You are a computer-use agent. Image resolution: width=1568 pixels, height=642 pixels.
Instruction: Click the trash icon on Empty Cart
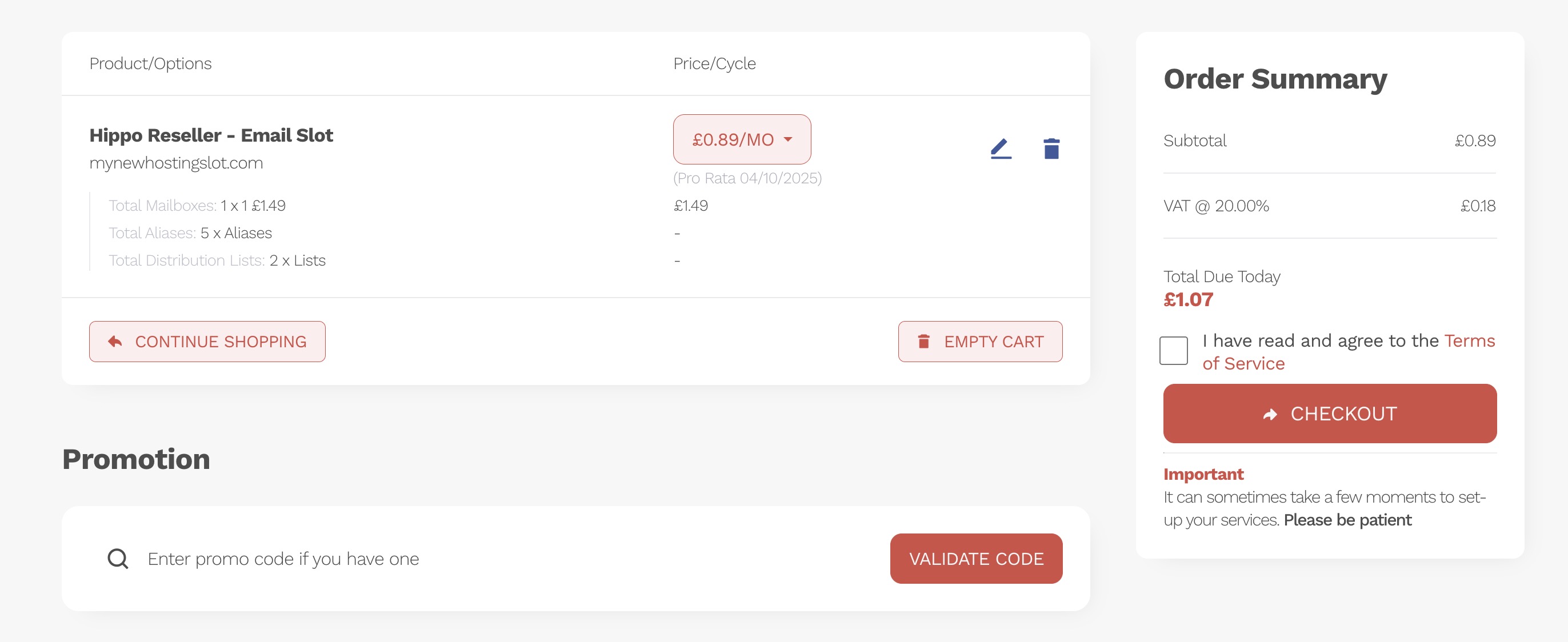point(923,342)
